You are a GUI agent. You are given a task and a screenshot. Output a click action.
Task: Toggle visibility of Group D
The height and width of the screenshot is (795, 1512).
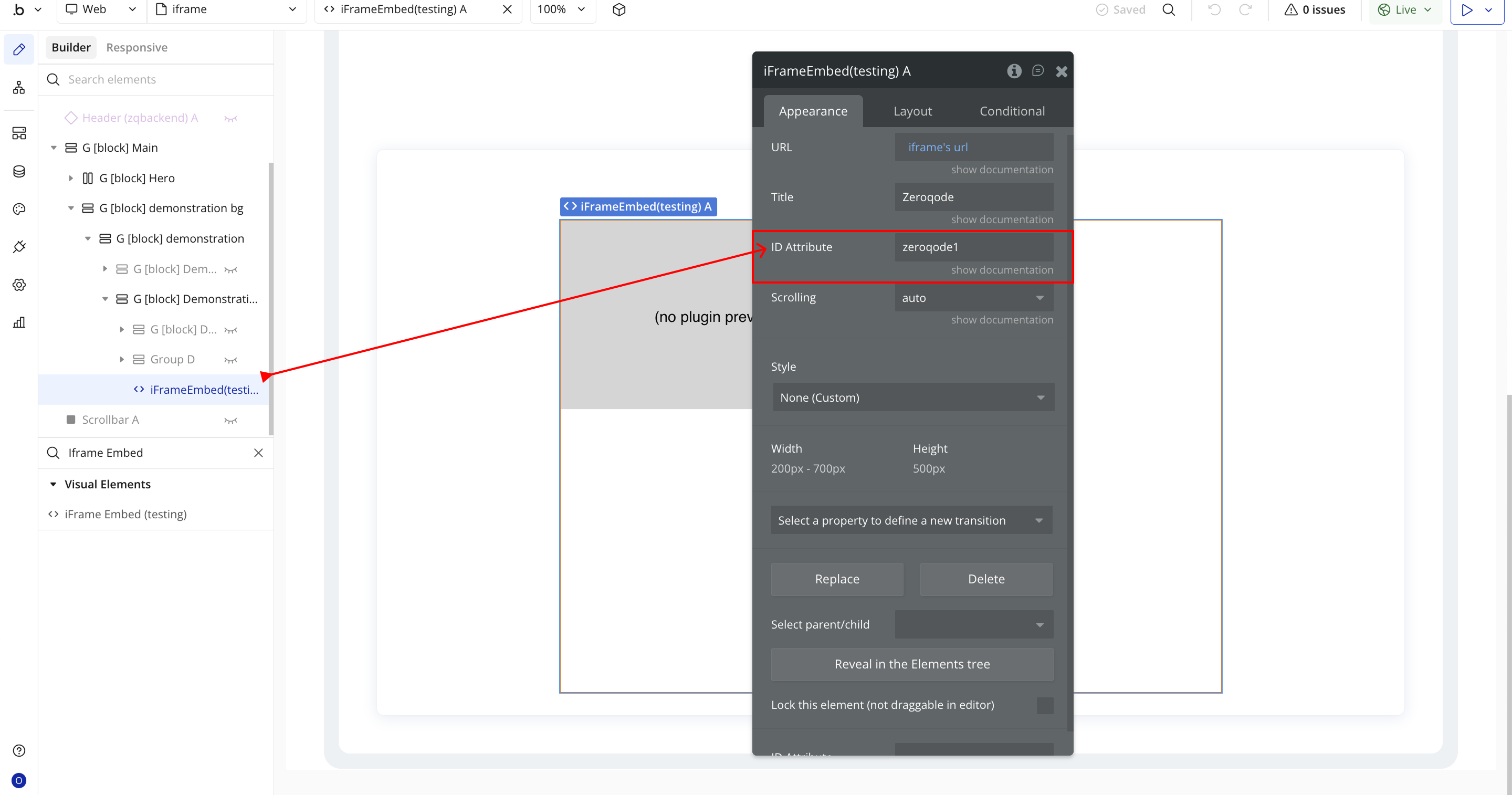(x=230, y=360)
